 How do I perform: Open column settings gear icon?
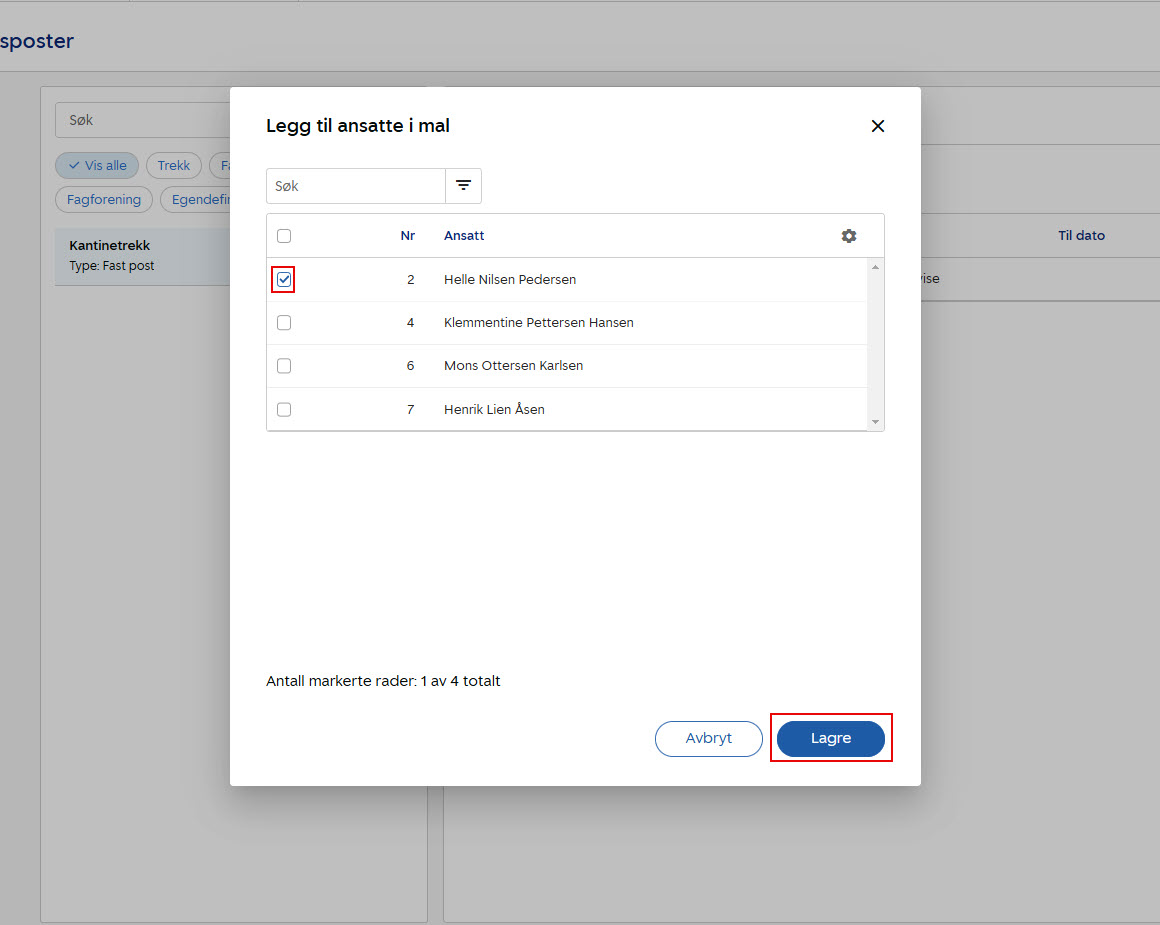tap(849, 236)
